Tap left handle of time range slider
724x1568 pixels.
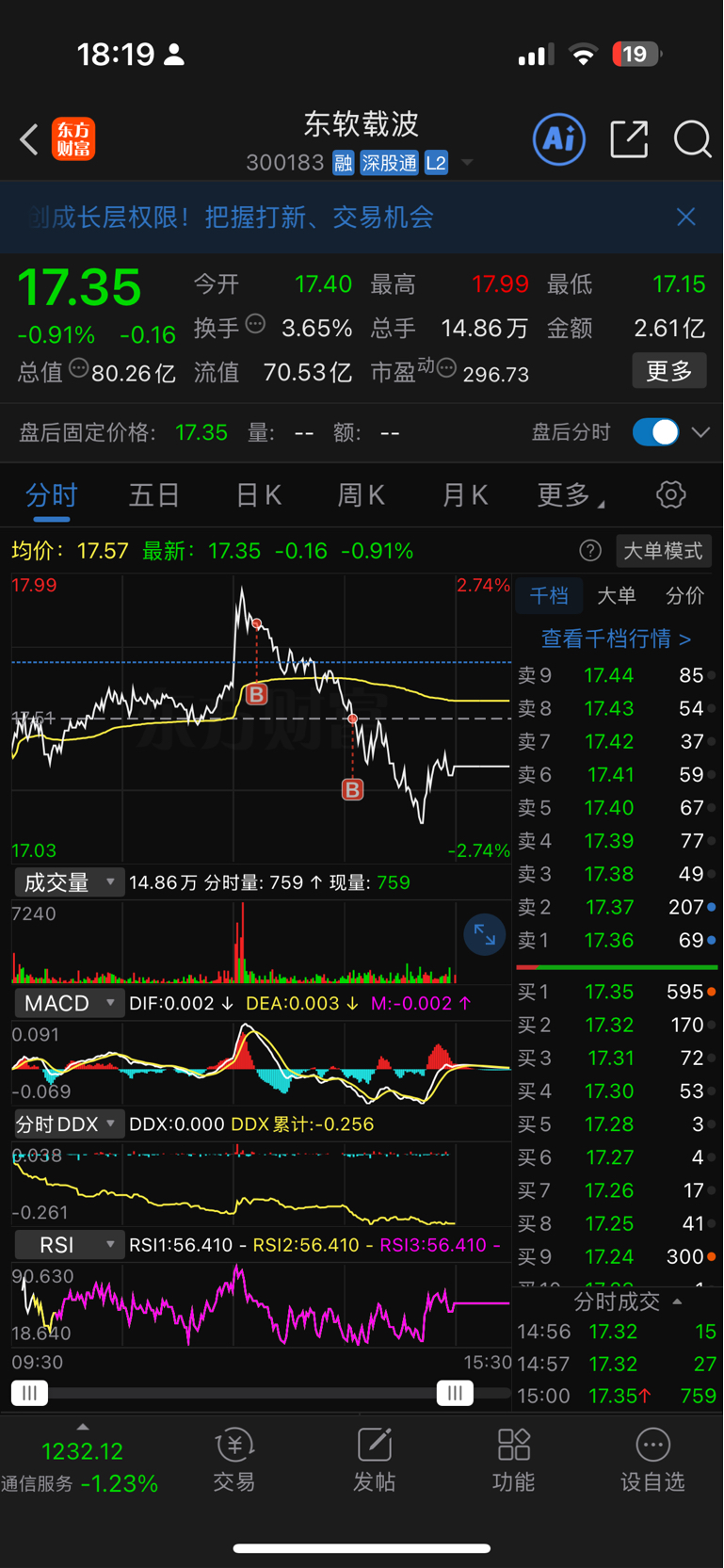29,1393
